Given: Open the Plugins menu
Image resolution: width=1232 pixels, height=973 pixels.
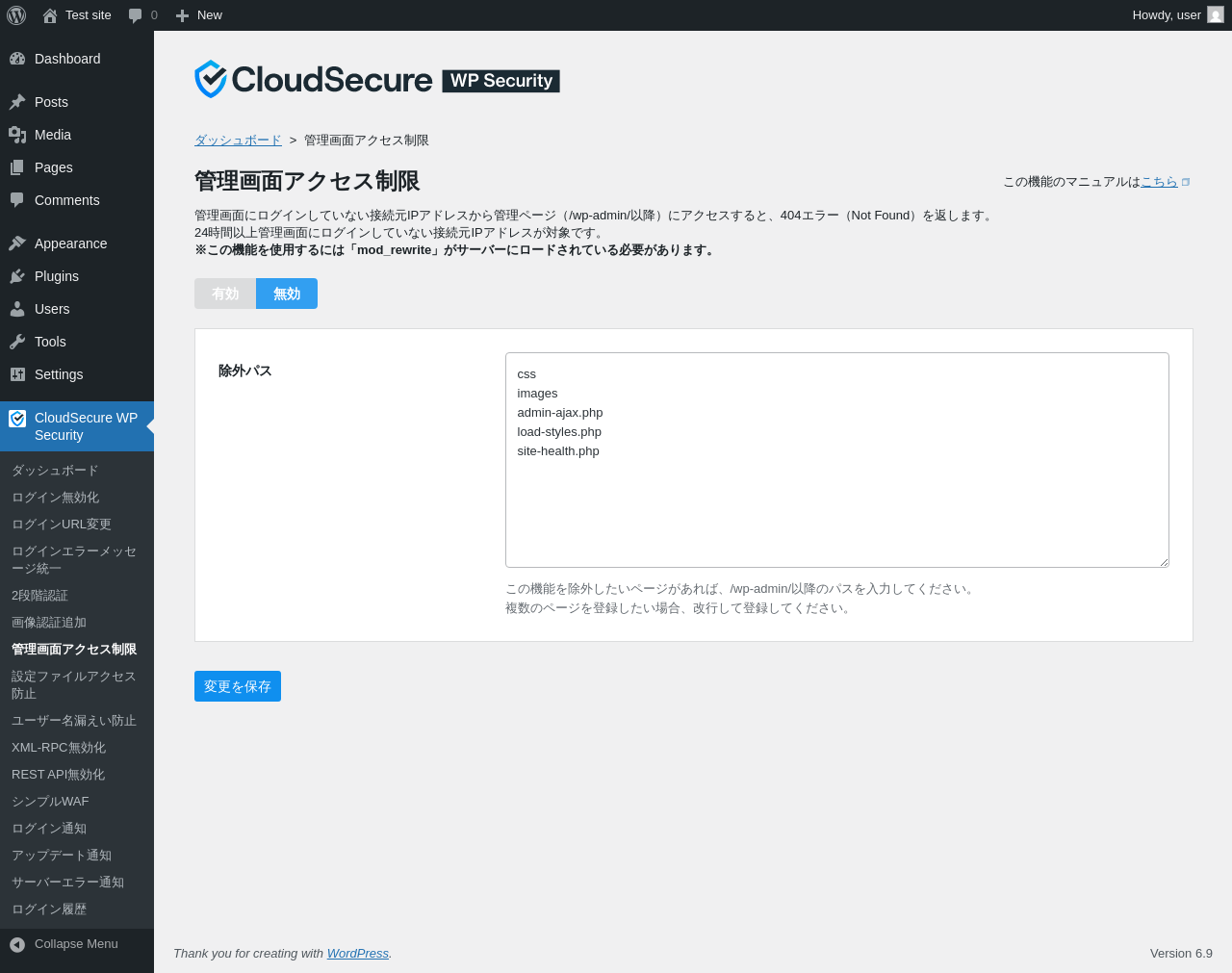Looking at the screenshot, I should click(x=77, y=276).
